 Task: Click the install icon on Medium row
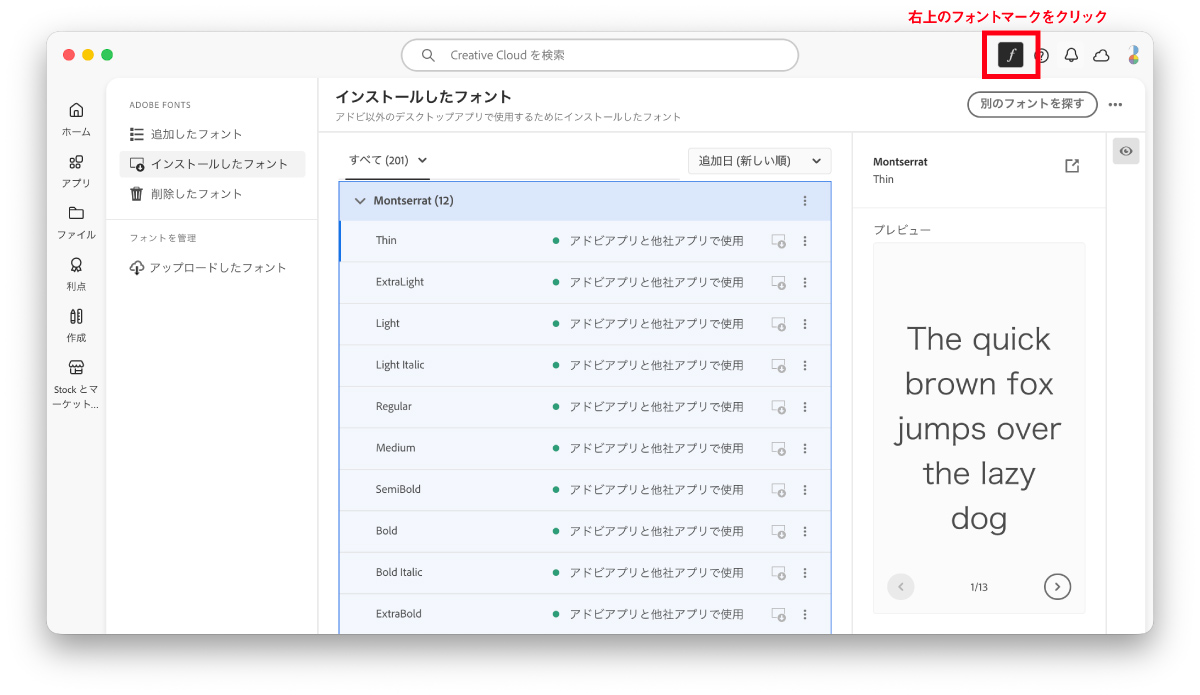[778, 449]
